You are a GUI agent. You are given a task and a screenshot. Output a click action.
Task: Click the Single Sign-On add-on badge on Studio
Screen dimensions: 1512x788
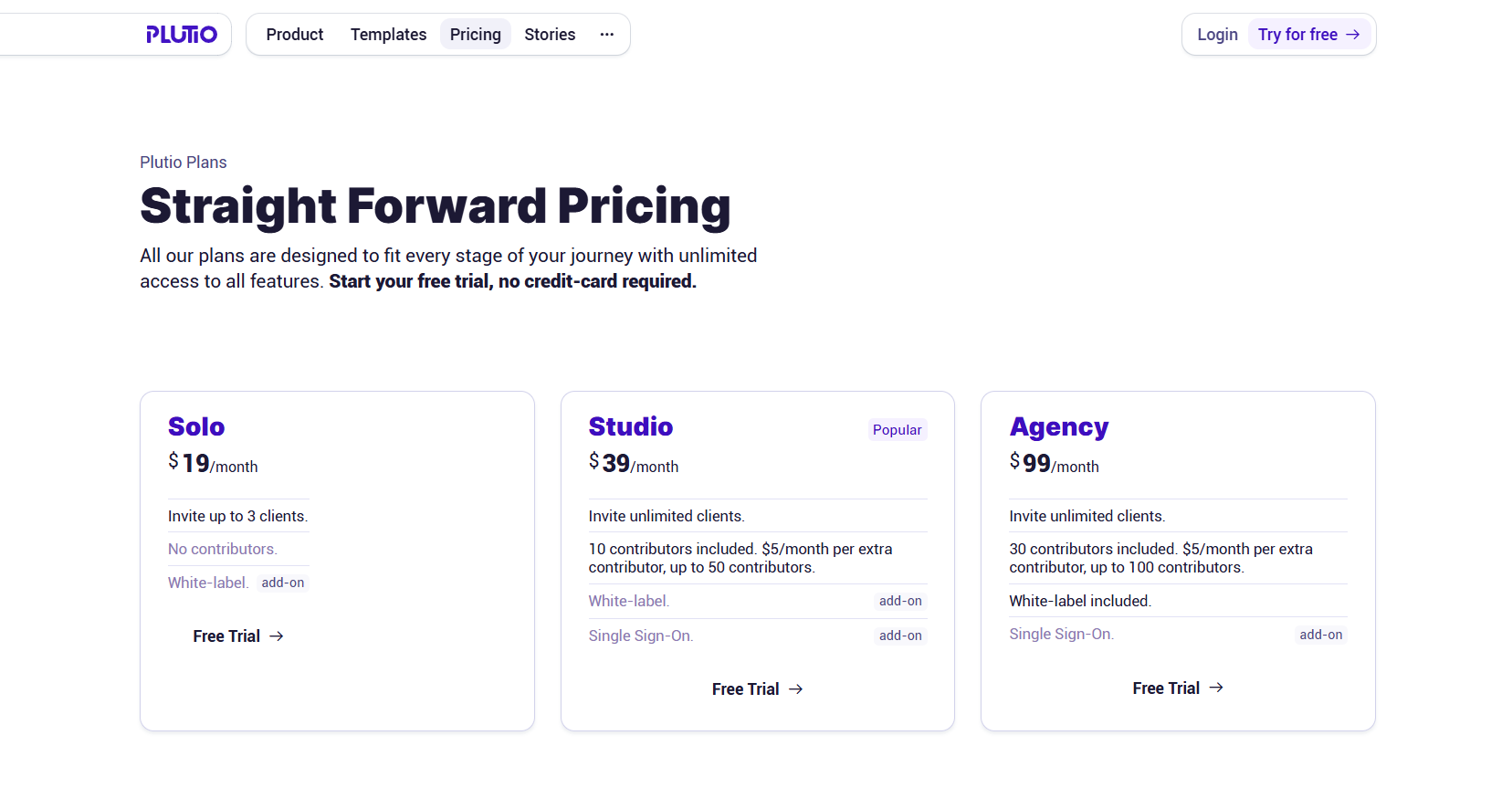(x=900, y=635)
